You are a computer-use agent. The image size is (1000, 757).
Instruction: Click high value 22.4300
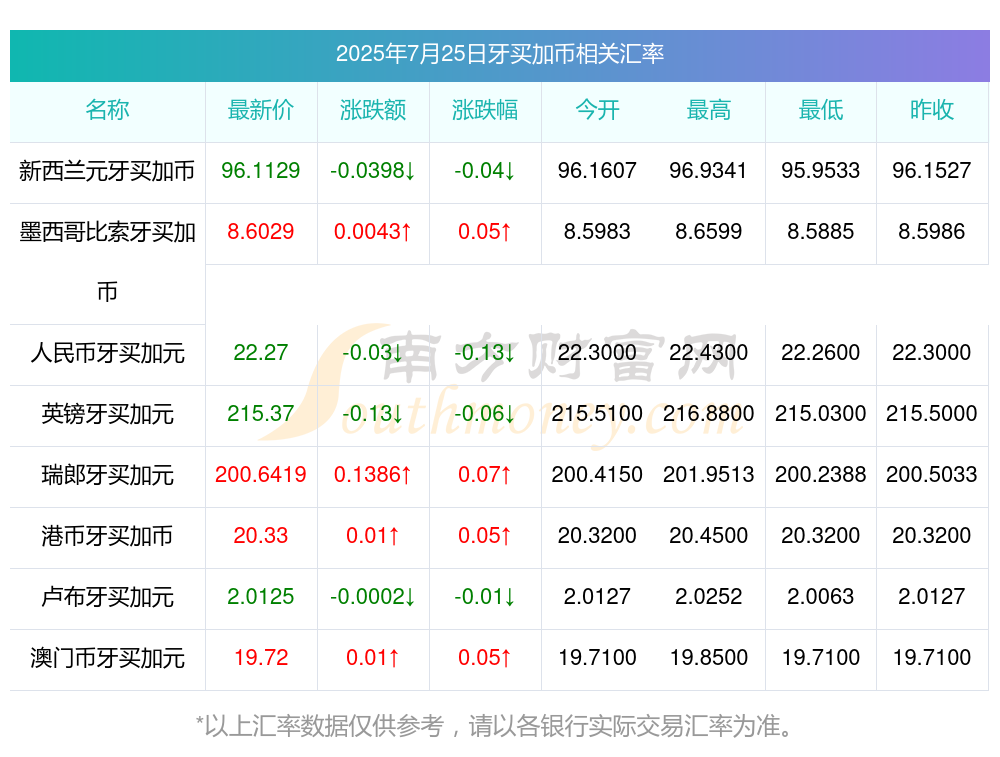709,352
